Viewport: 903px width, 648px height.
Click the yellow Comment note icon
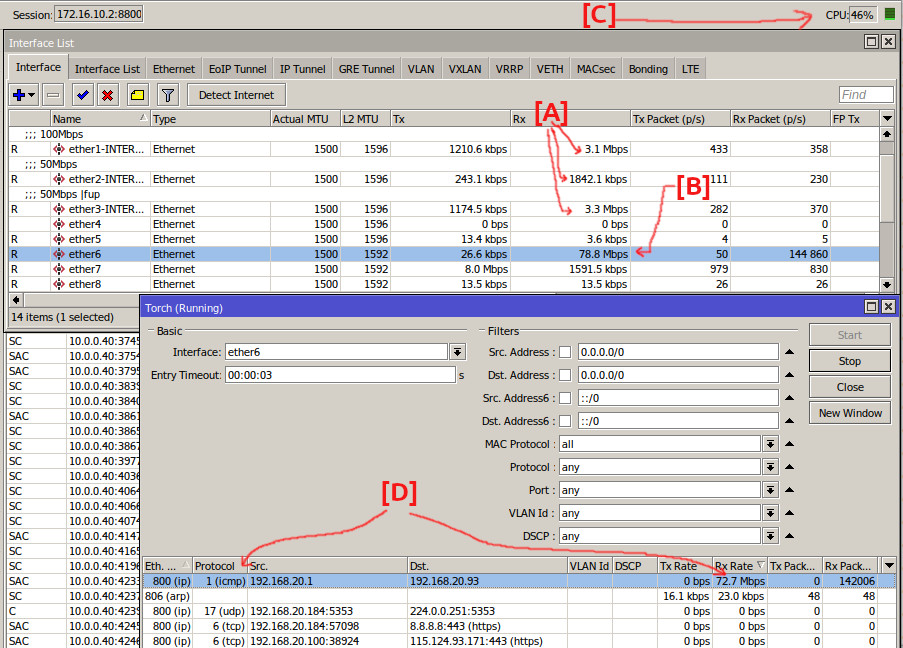[x=138, y=95]
